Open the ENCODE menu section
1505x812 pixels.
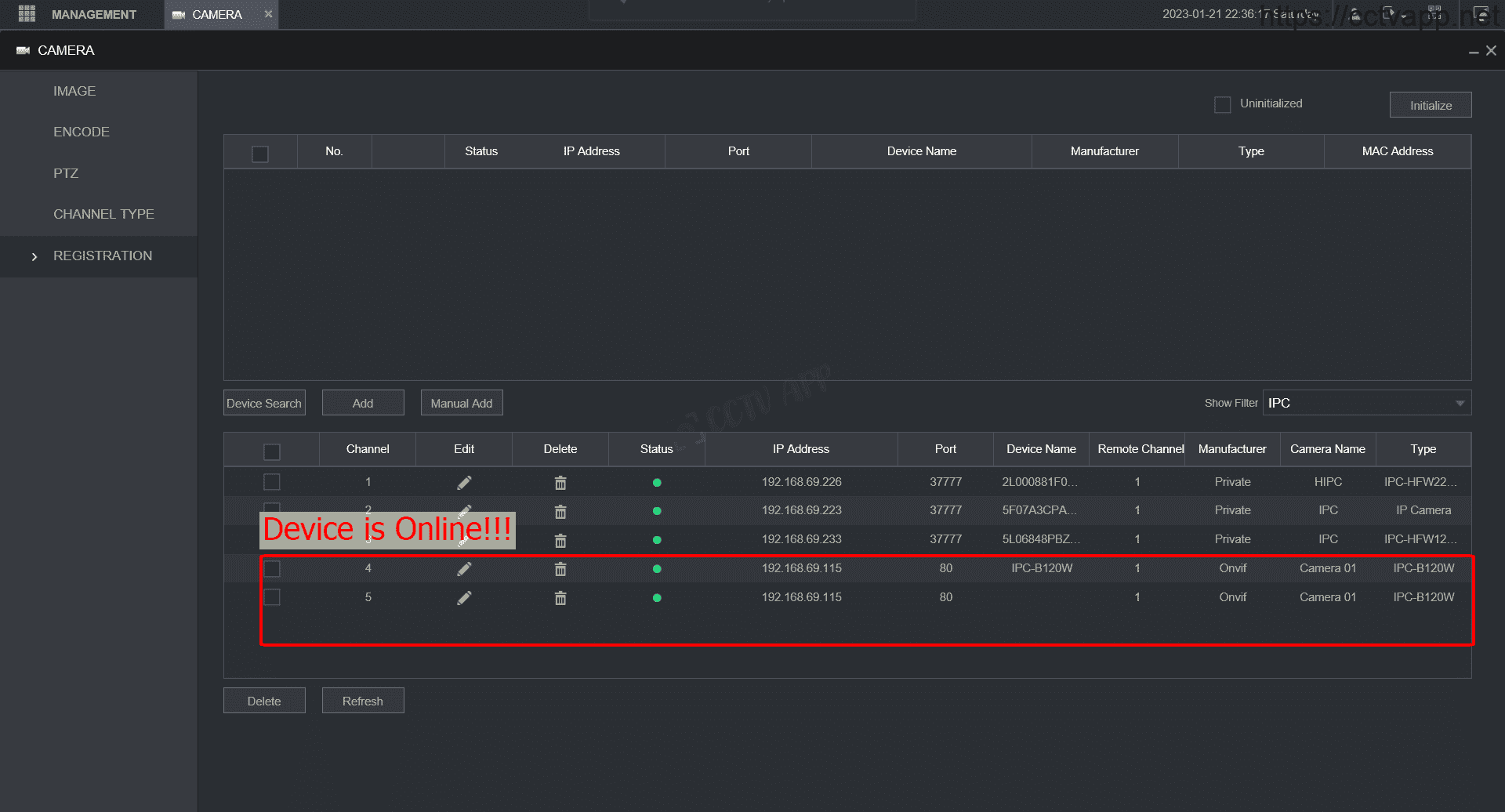pos(82,132)
